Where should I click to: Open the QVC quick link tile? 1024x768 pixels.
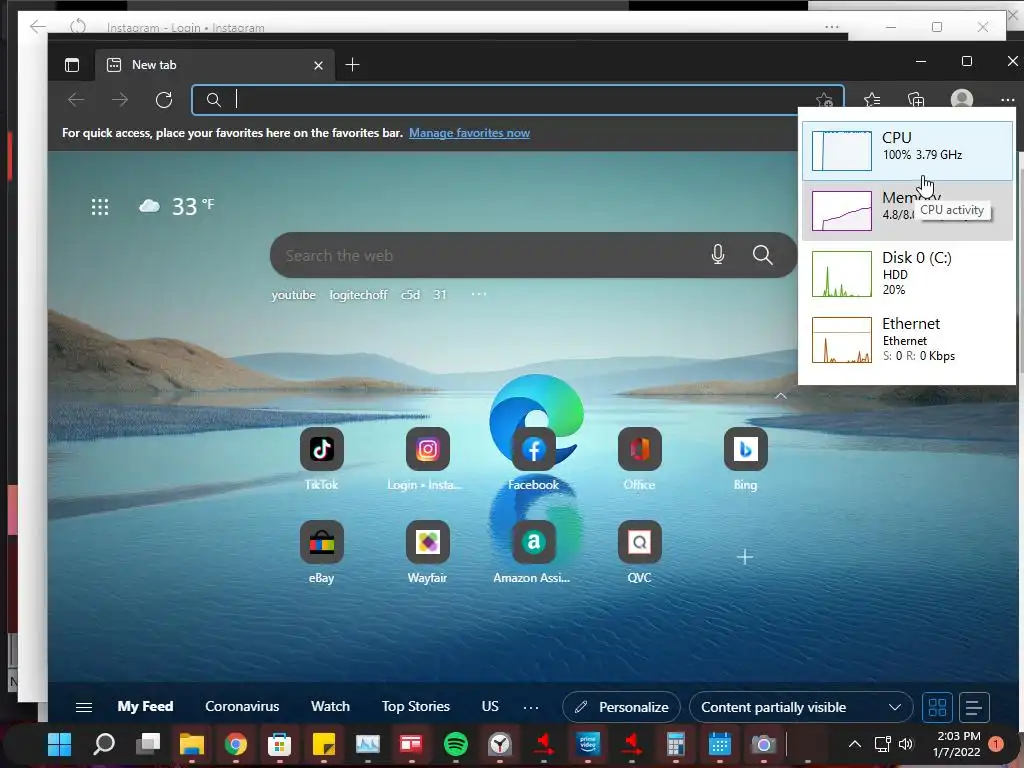639,542
